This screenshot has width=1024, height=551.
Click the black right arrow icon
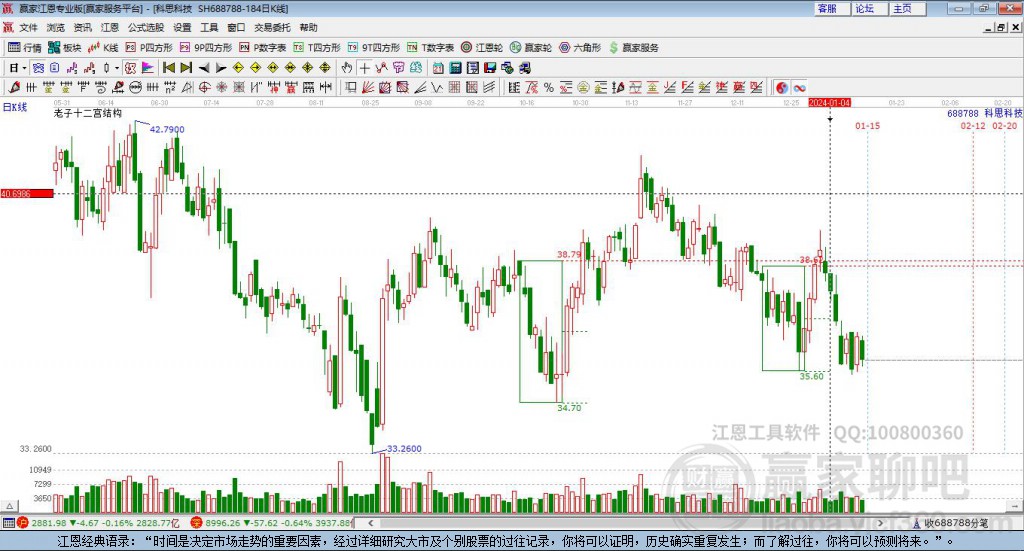coord(221,68)
